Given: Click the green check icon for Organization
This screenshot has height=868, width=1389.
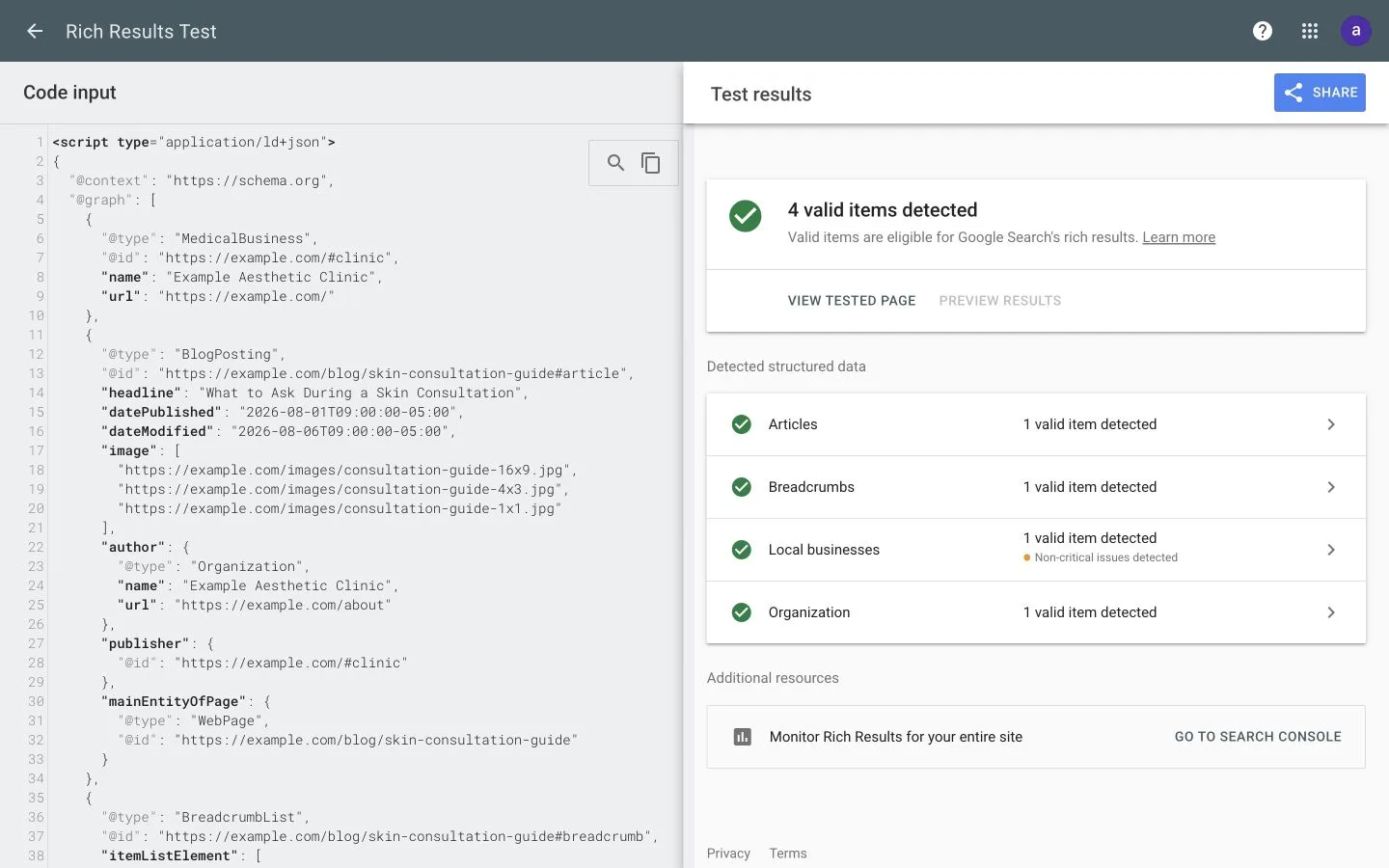Looking at the screenshot, I should (x=741, y=612).
